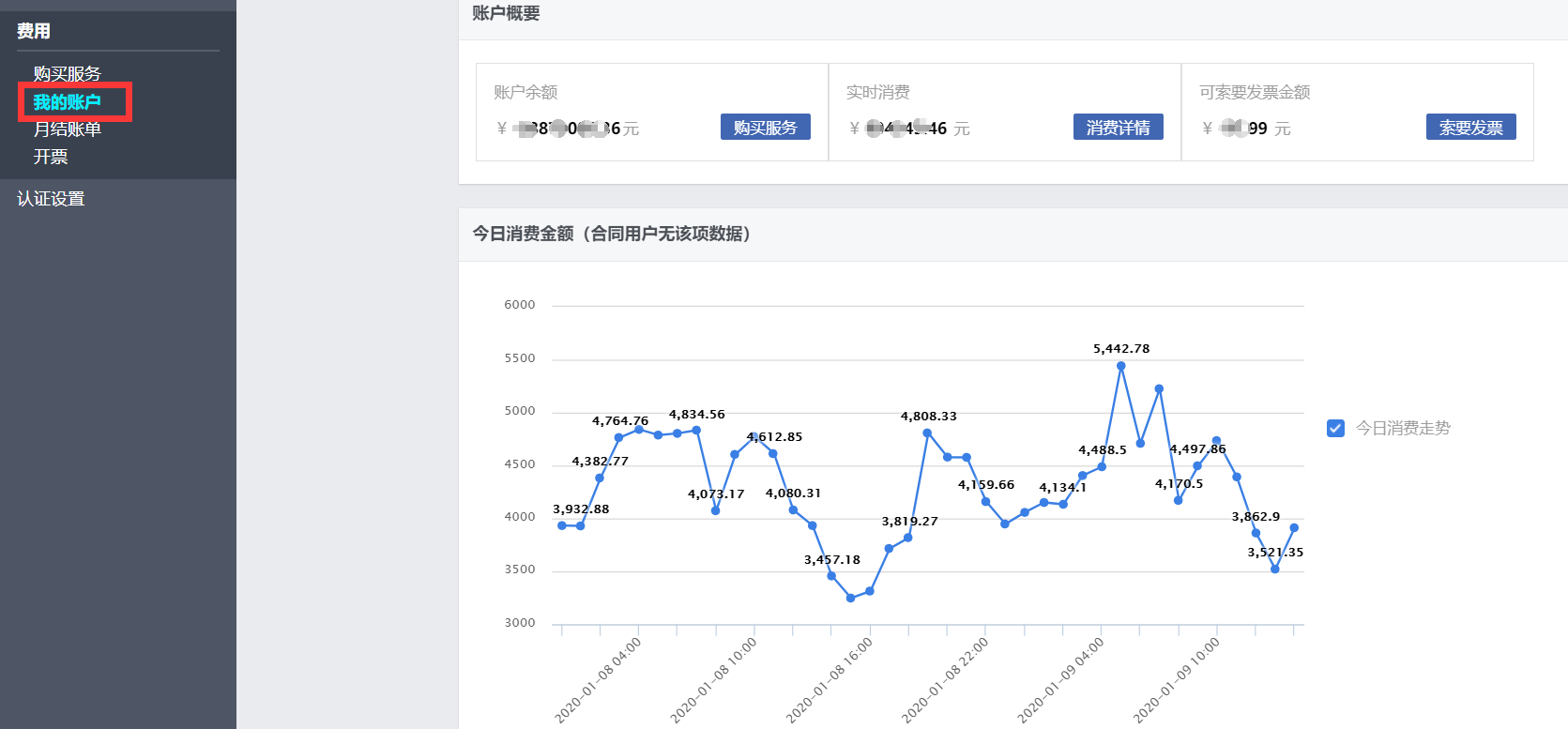The width and height of the screenshot is (1568, 729).
Task: Click the 4,488.5 data label
Action: click(1102, 450)
